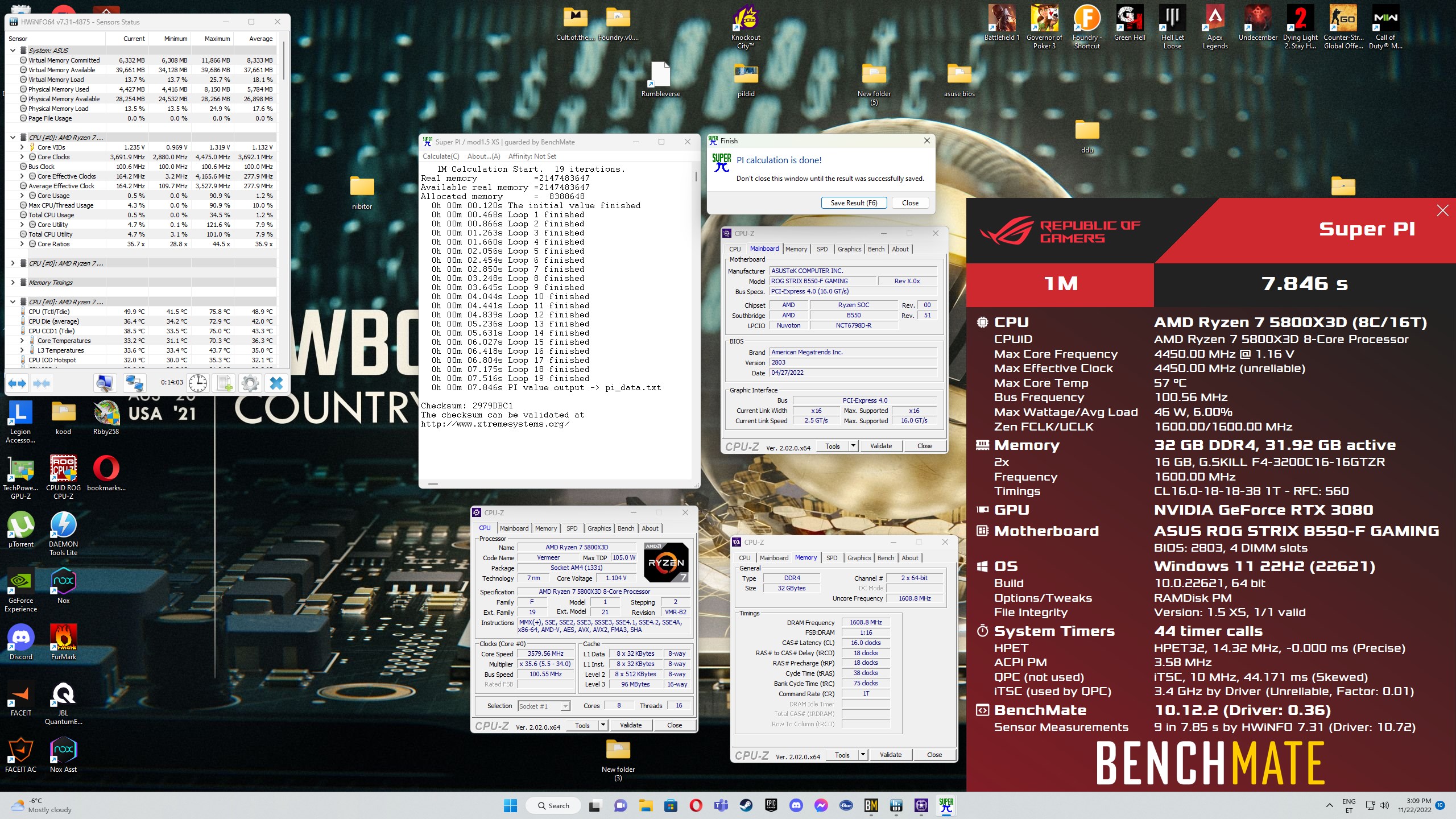Open HWiNFO sensor settings gear icon
Image resolution: width=1456 pixels, height=819 pixels.
point(250,383)
